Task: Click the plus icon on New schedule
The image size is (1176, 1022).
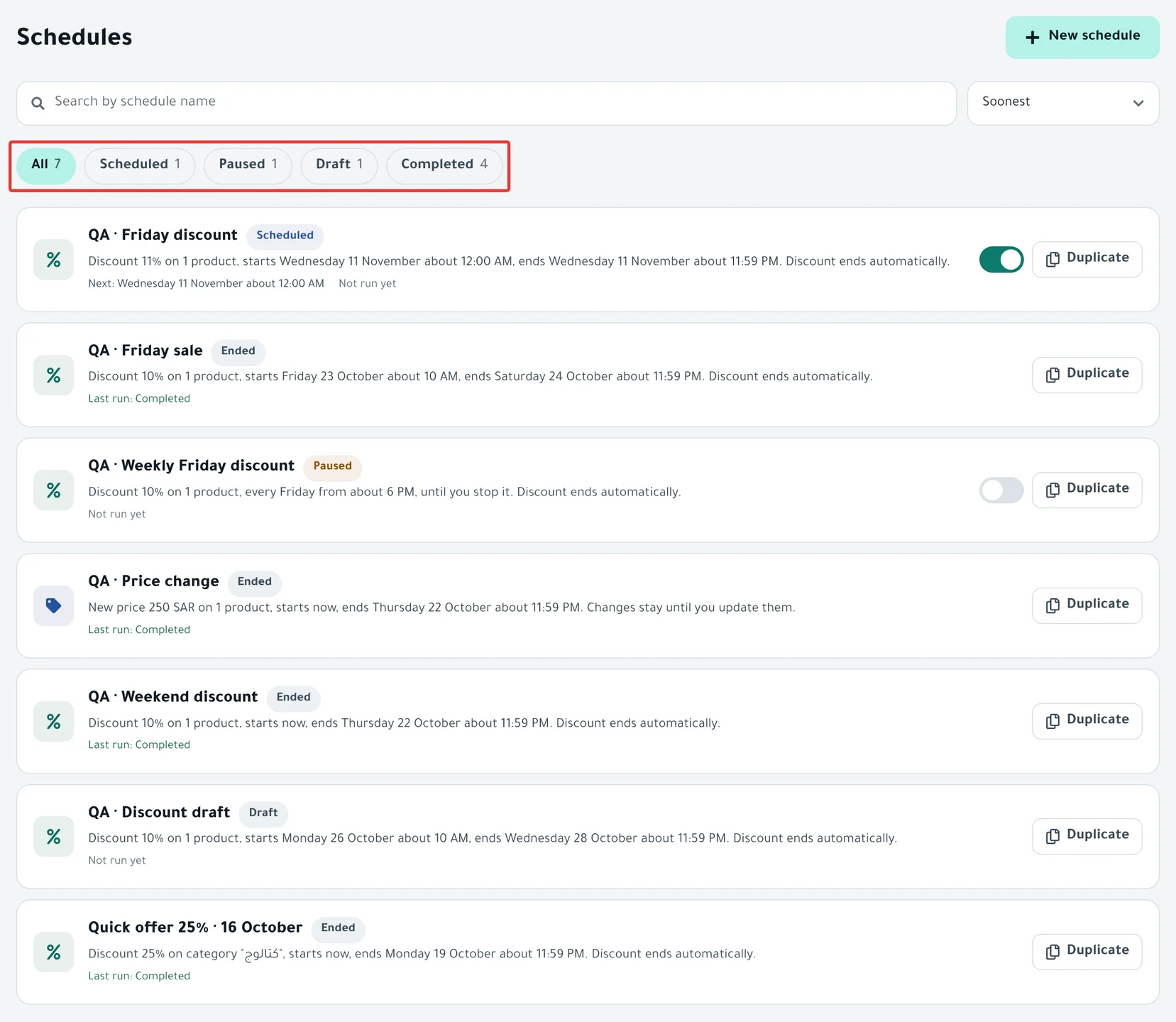Action: pos(1033,37)
